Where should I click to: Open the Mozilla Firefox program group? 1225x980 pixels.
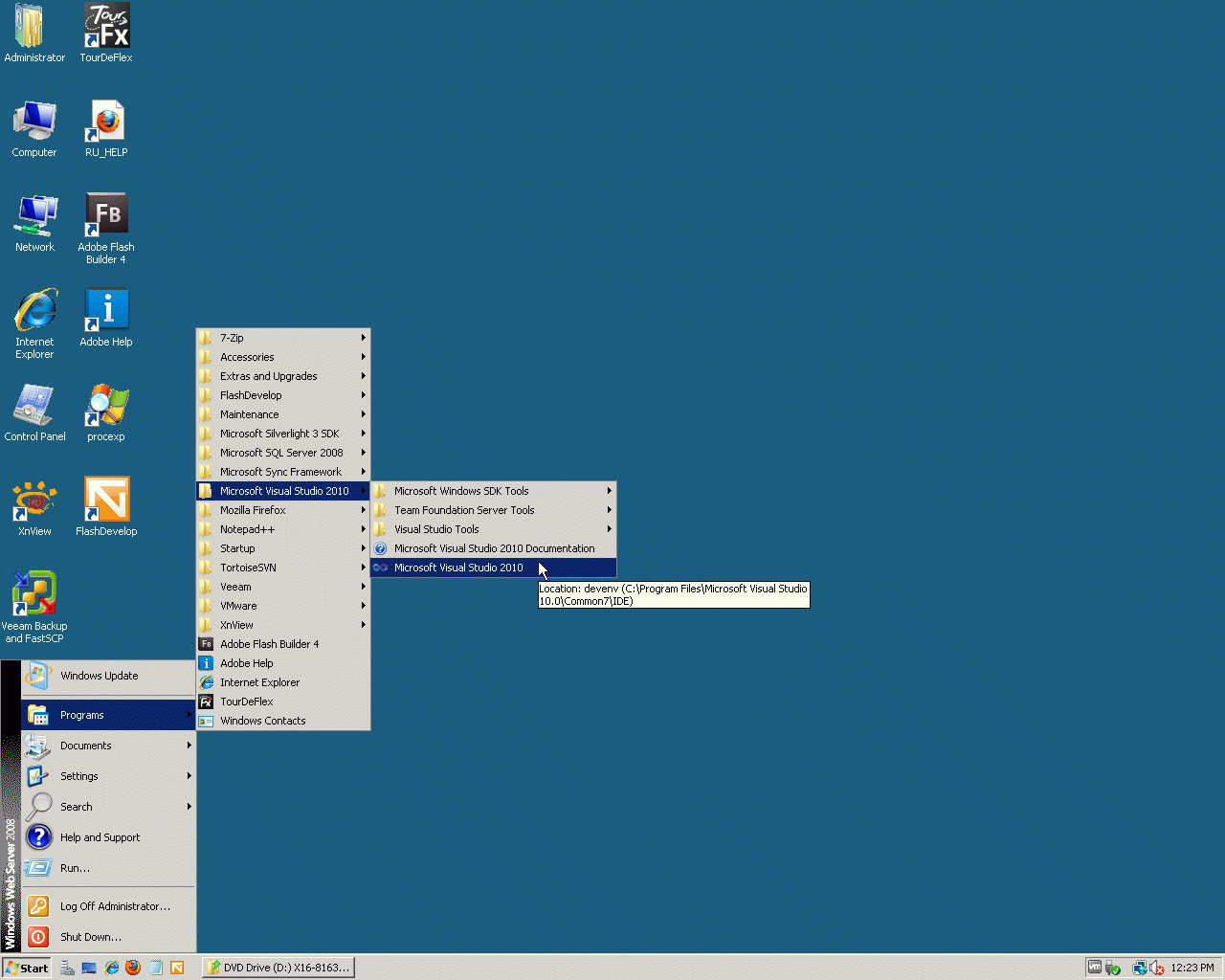[283, 510]
